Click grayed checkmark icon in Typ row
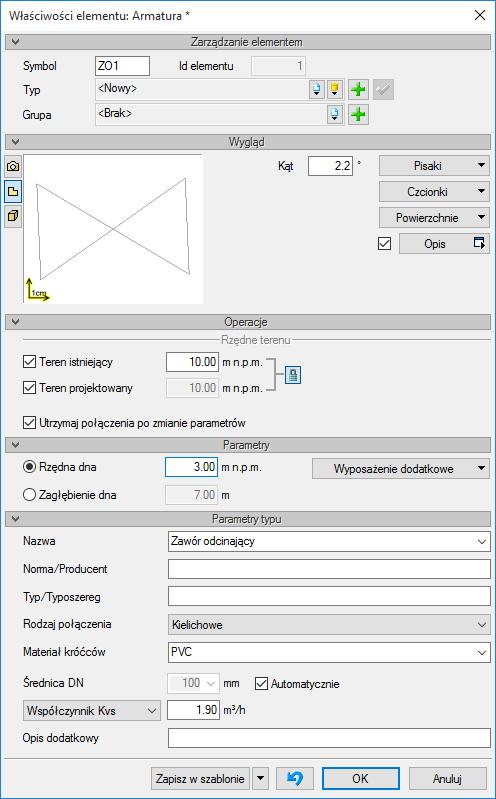Screen dimensions: 496x799 click(x=383, y=90)
